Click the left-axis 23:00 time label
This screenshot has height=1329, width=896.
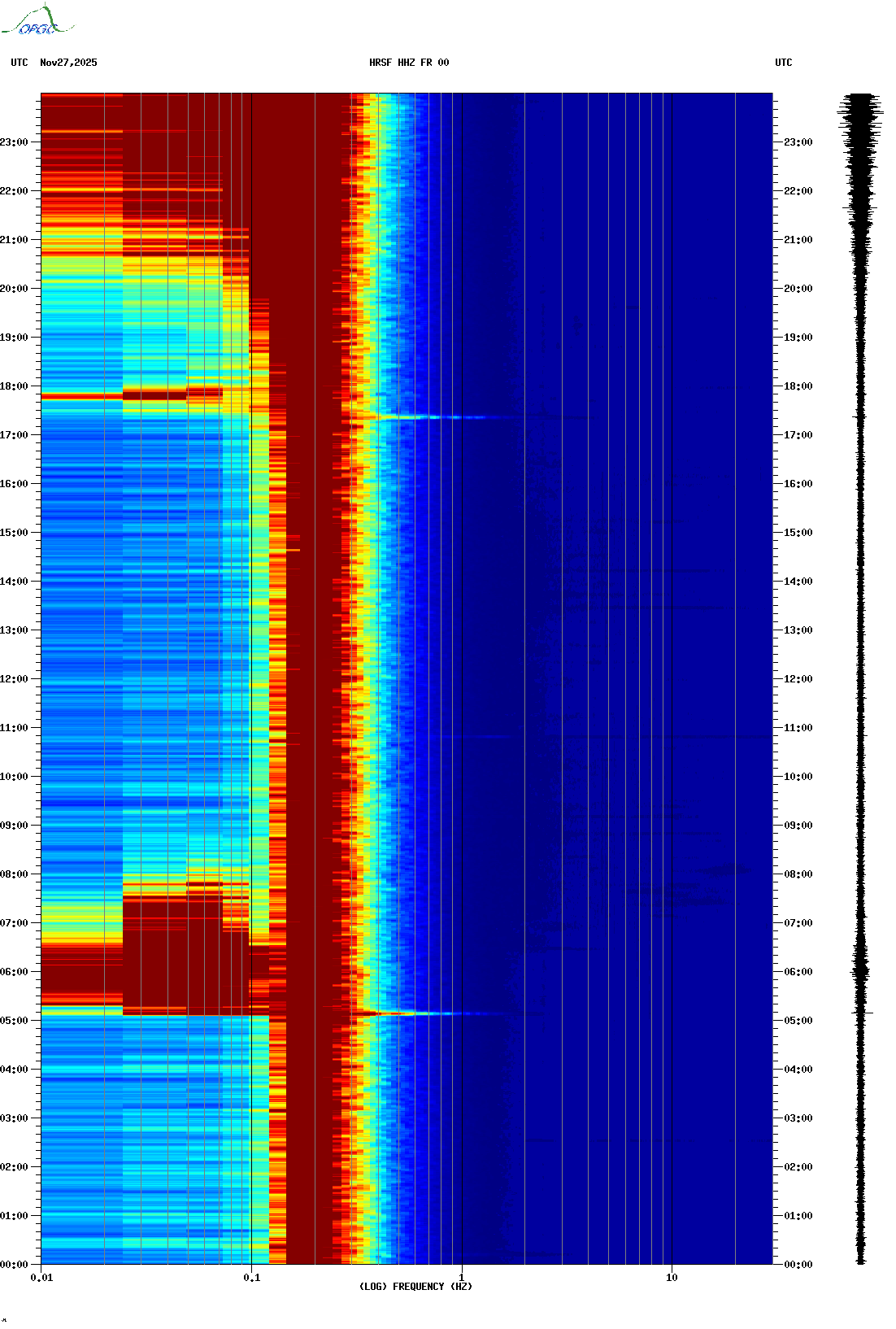pyautogui.click(x=14, y=142)
